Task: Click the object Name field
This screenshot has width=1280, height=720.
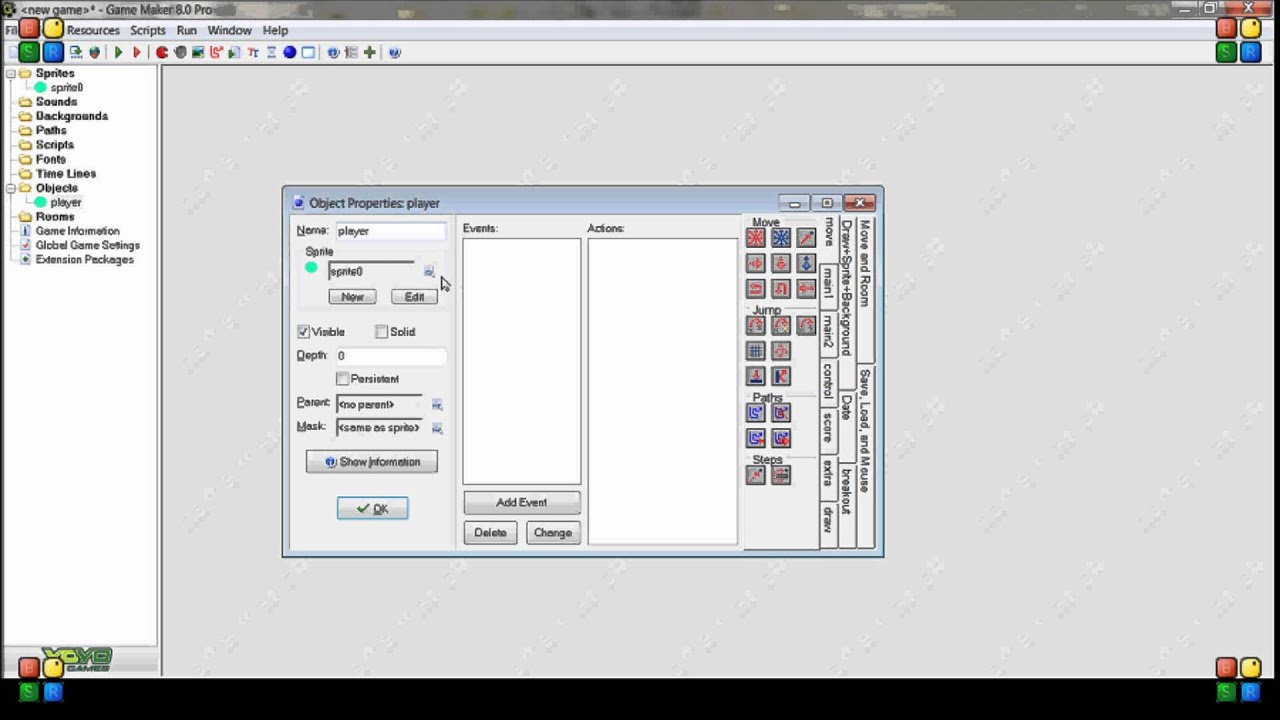Action: coord(391,231)
